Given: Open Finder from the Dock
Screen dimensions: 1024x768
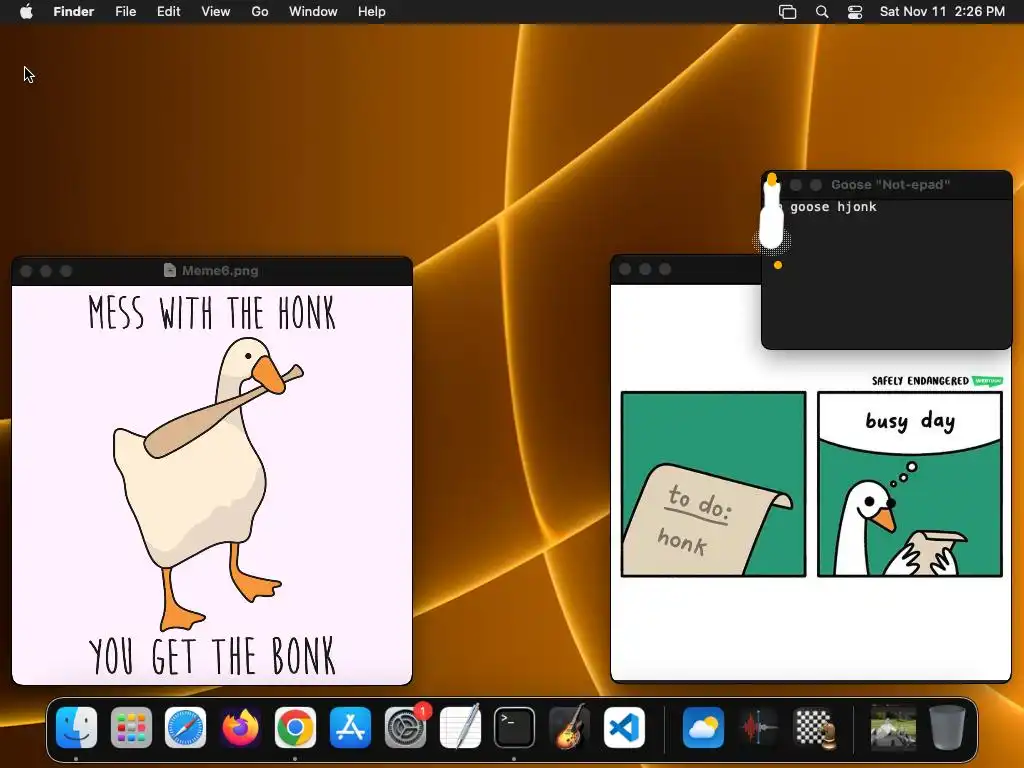Looking at the screenshot, I should pos(76,727).
